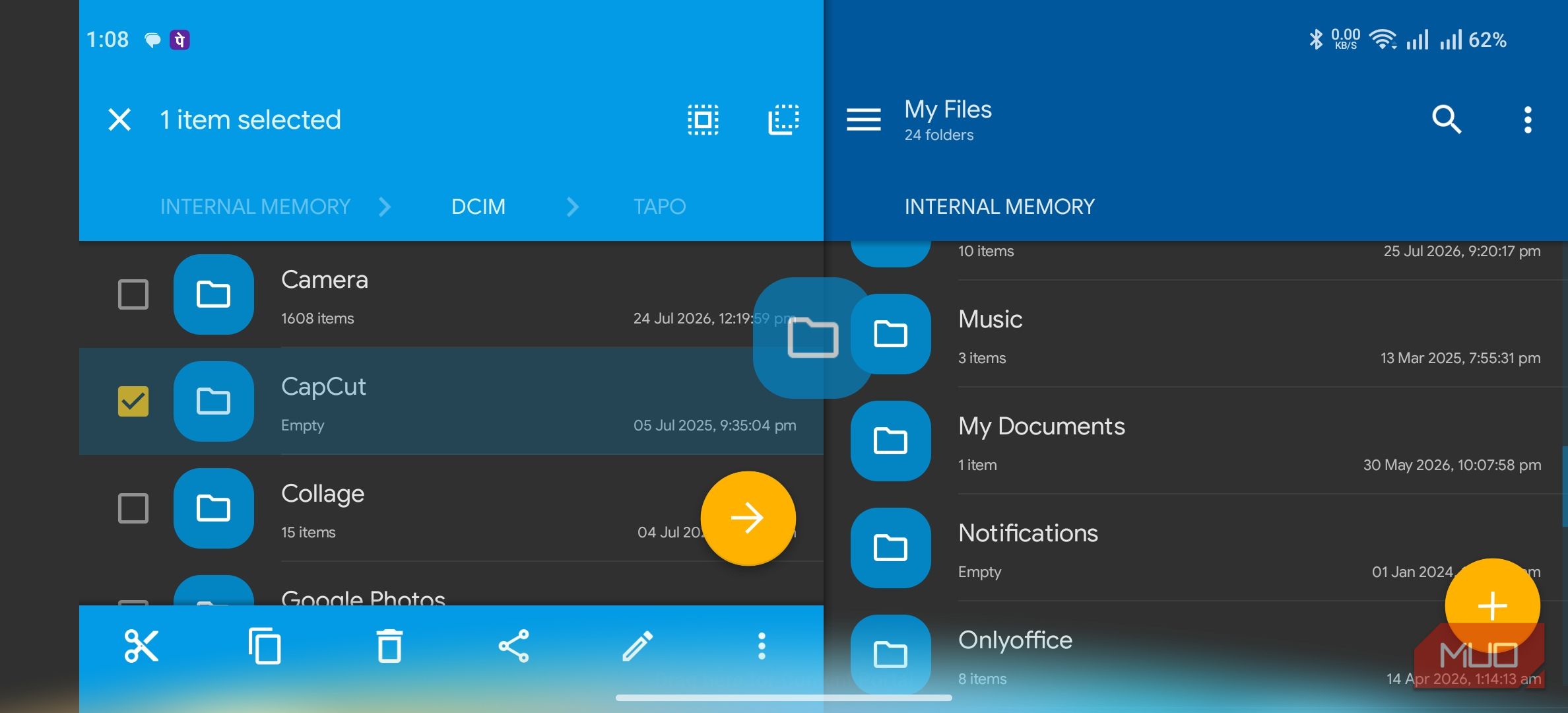
Task: Tap the '3 items' count under Music
Action: 982,358
